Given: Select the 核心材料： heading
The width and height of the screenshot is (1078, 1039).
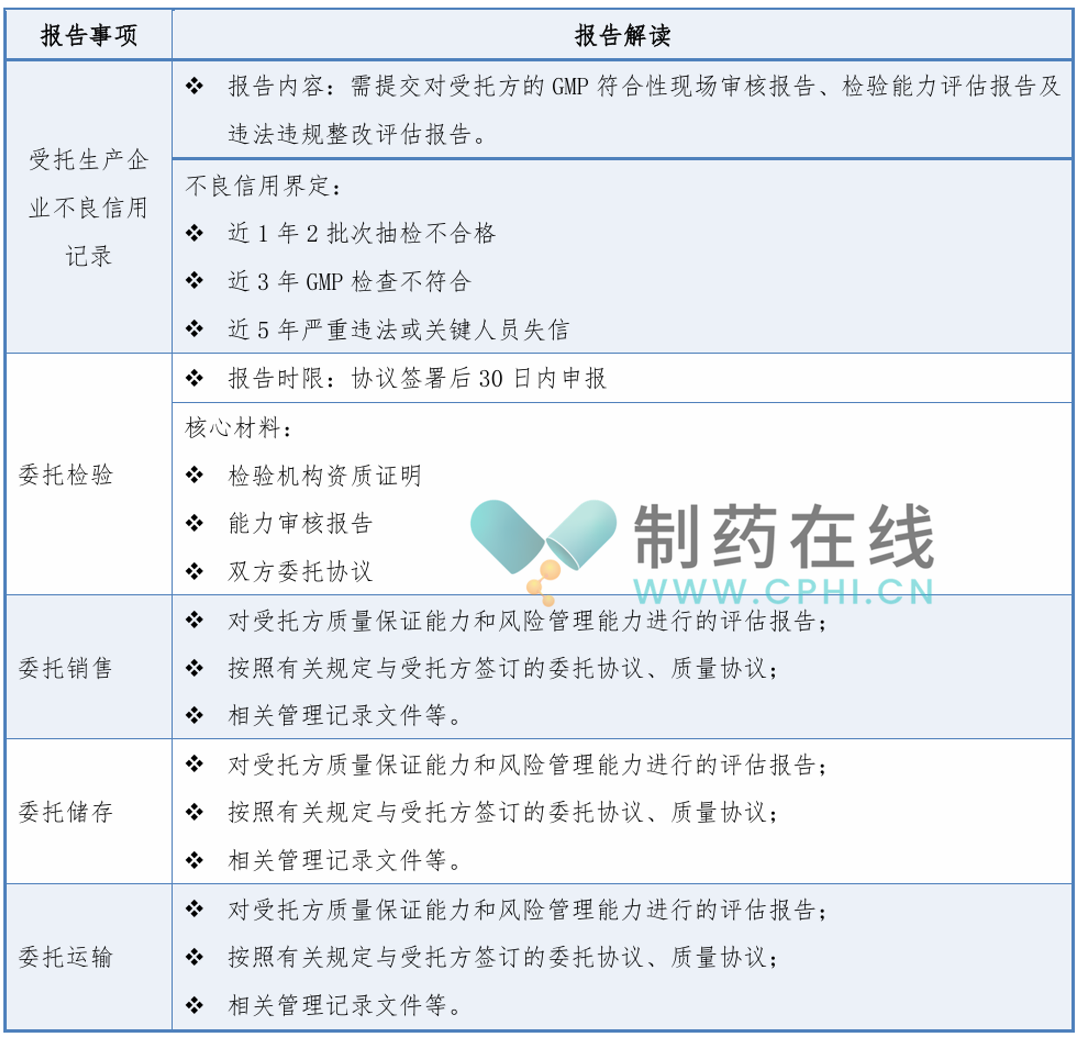Looking at the screenshot, I should tap(239, 428).
